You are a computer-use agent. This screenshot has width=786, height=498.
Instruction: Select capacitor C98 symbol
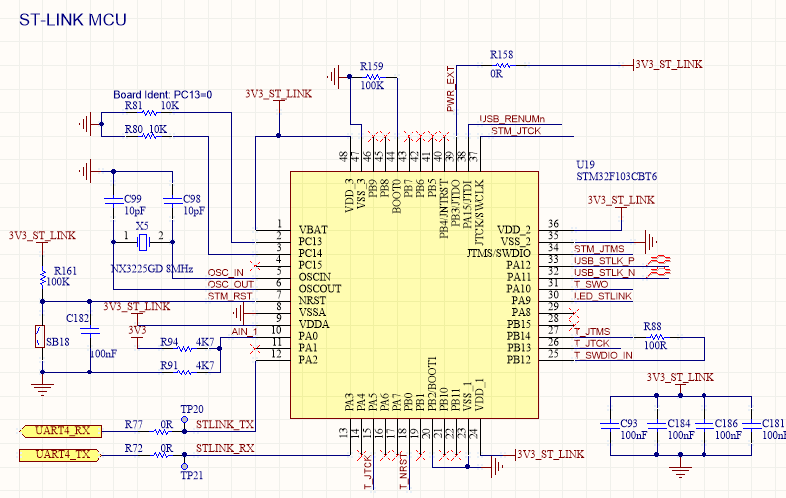[x=172, y=201]
